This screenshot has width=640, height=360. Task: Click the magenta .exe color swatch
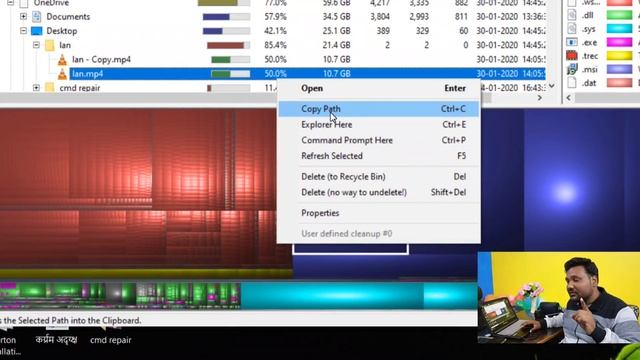point(619,42)
